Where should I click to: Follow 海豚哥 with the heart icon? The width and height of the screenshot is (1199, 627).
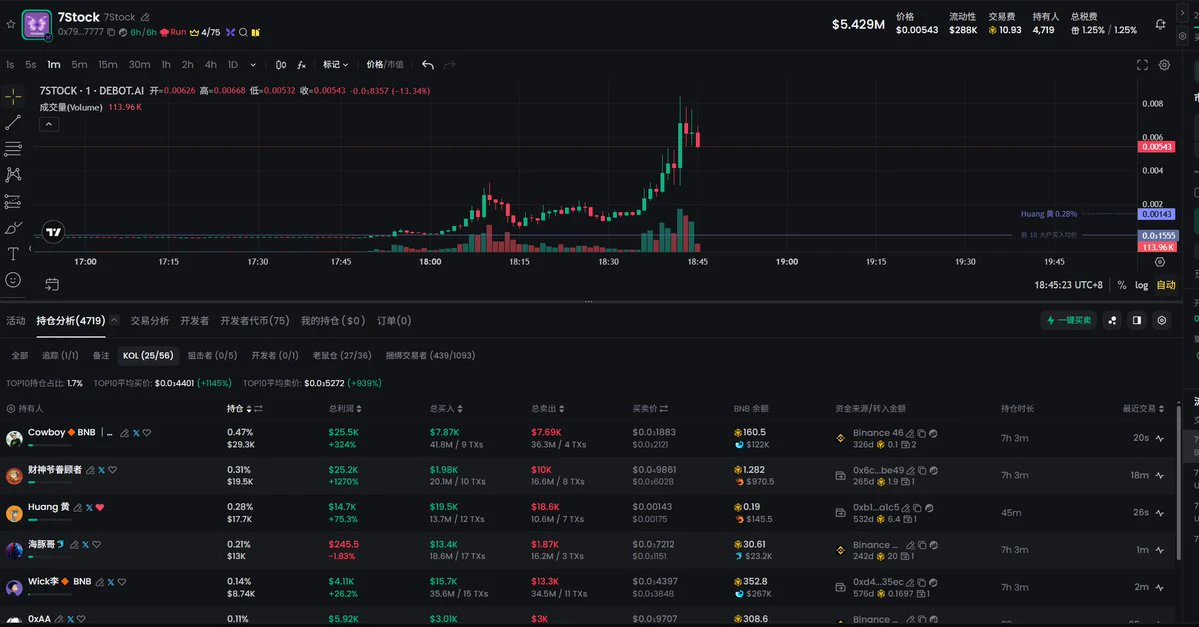point(96,545)
